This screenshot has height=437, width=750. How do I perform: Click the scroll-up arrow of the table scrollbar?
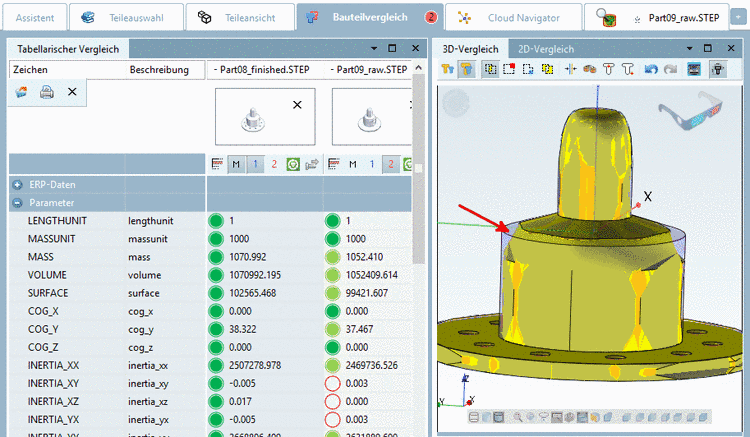click(x=419, y=68)
